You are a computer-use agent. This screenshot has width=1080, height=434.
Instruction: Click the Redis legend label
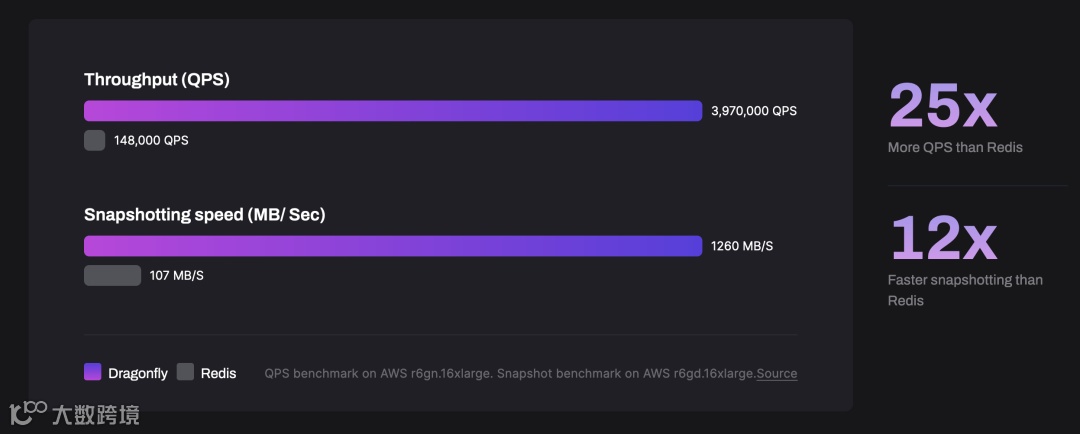[219, 373]
